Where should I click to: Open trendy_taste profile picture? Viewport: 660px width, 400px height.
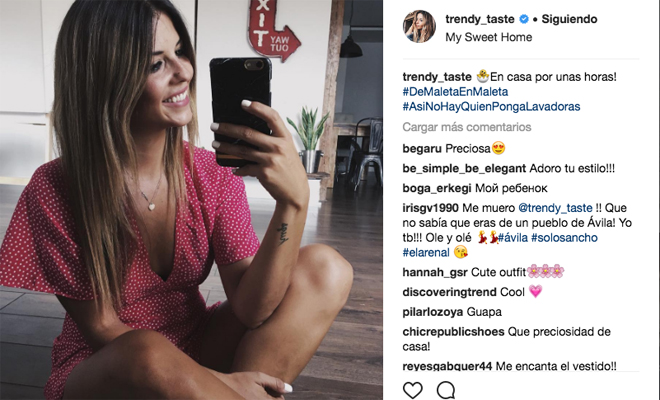tap(419, 27)
